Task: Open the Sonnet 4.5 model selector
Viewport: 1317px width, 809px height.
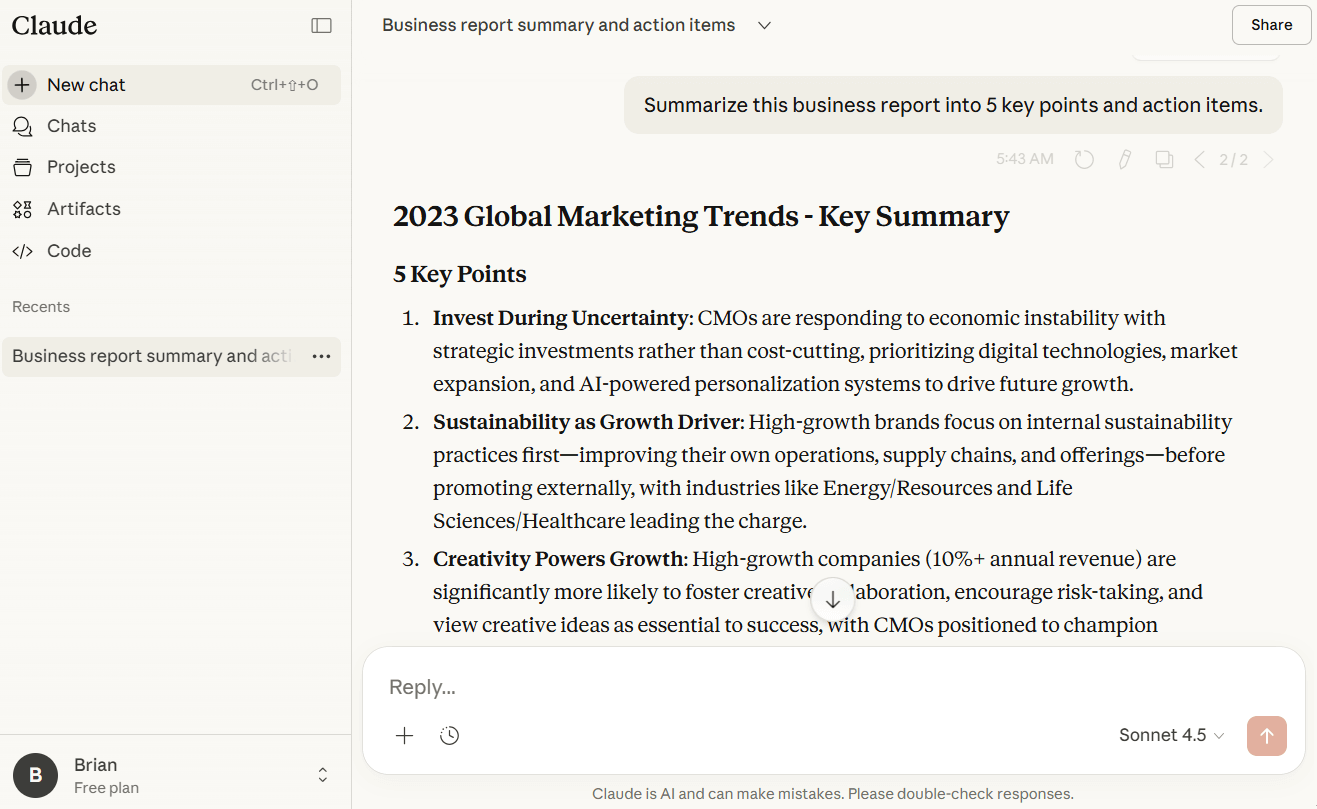Action: [1171, 736]
